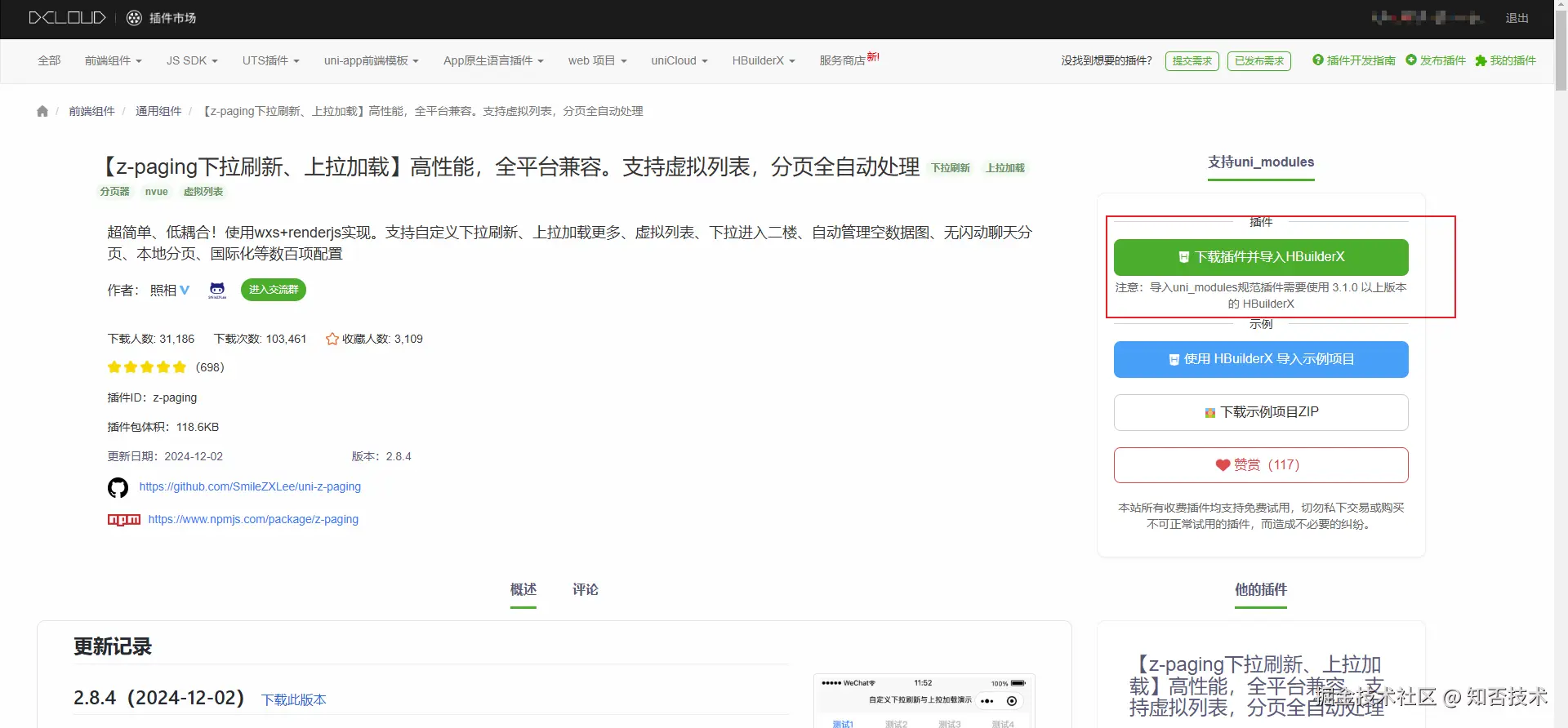This screenshot has width=1568, height=728.
Task: Switch to the 评论 tab
Action: click(x=586, y=590)
